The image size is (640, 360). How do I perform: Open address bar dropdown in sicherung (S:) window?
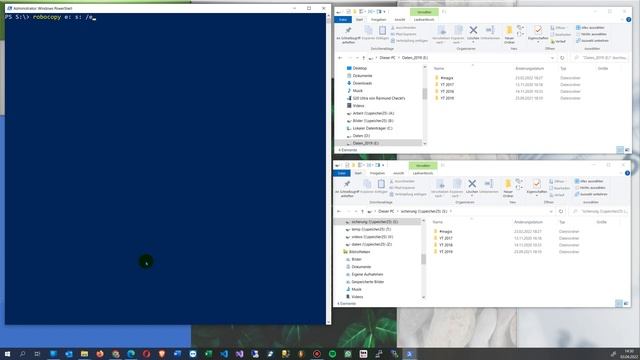[x=551, y=211]
